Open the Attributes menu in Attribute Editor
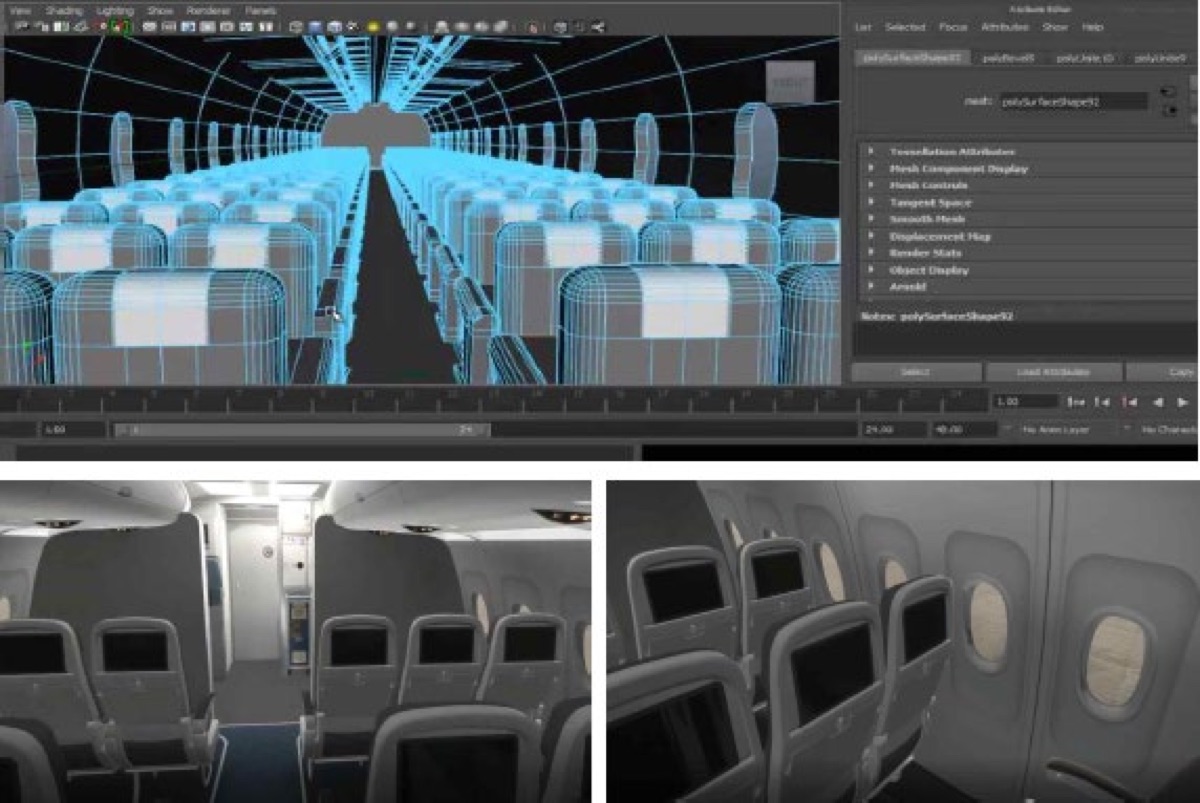This screenshot has width=1200, height=803. 1004,27
